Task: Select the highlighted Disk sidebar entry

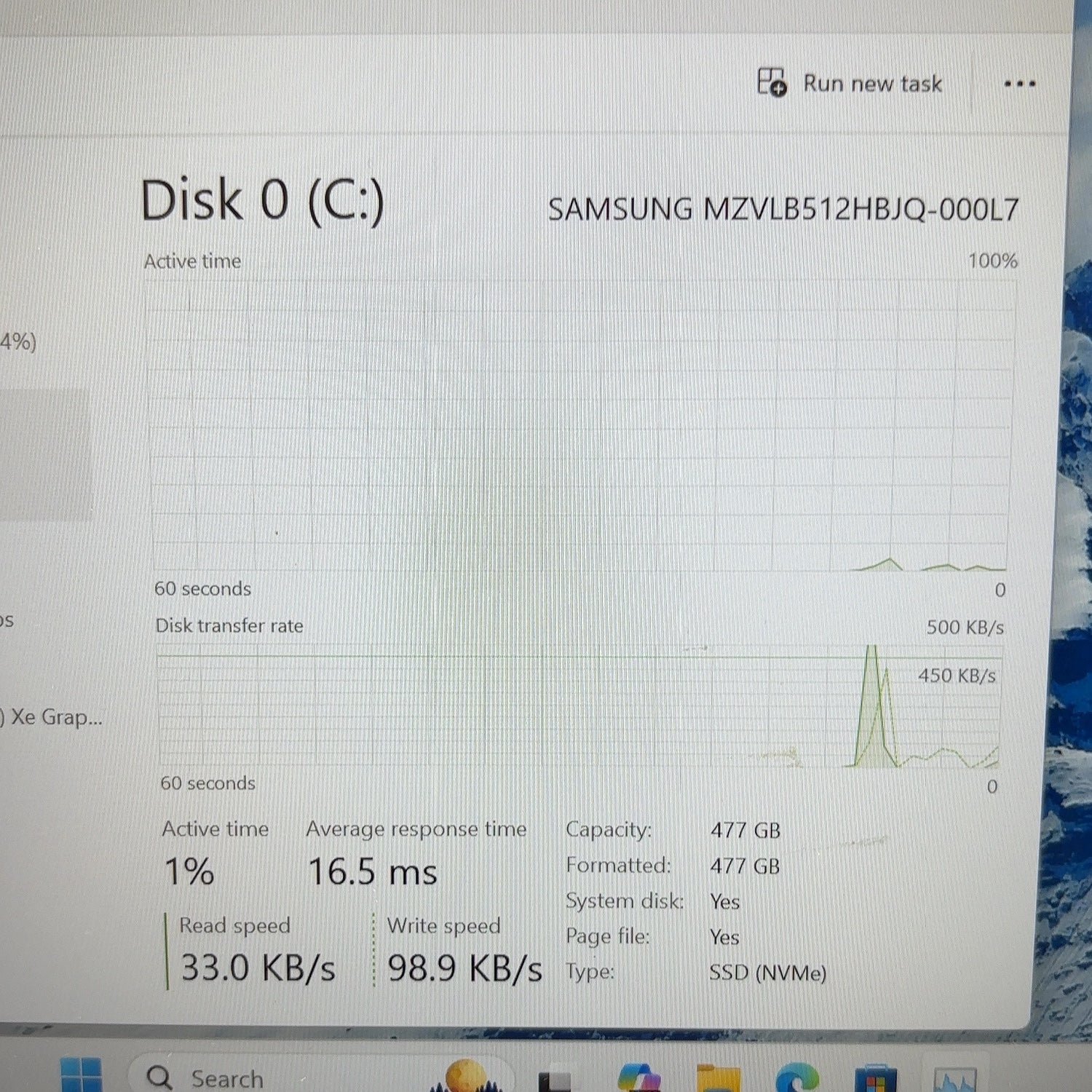Action: click(x=45, y=455)
